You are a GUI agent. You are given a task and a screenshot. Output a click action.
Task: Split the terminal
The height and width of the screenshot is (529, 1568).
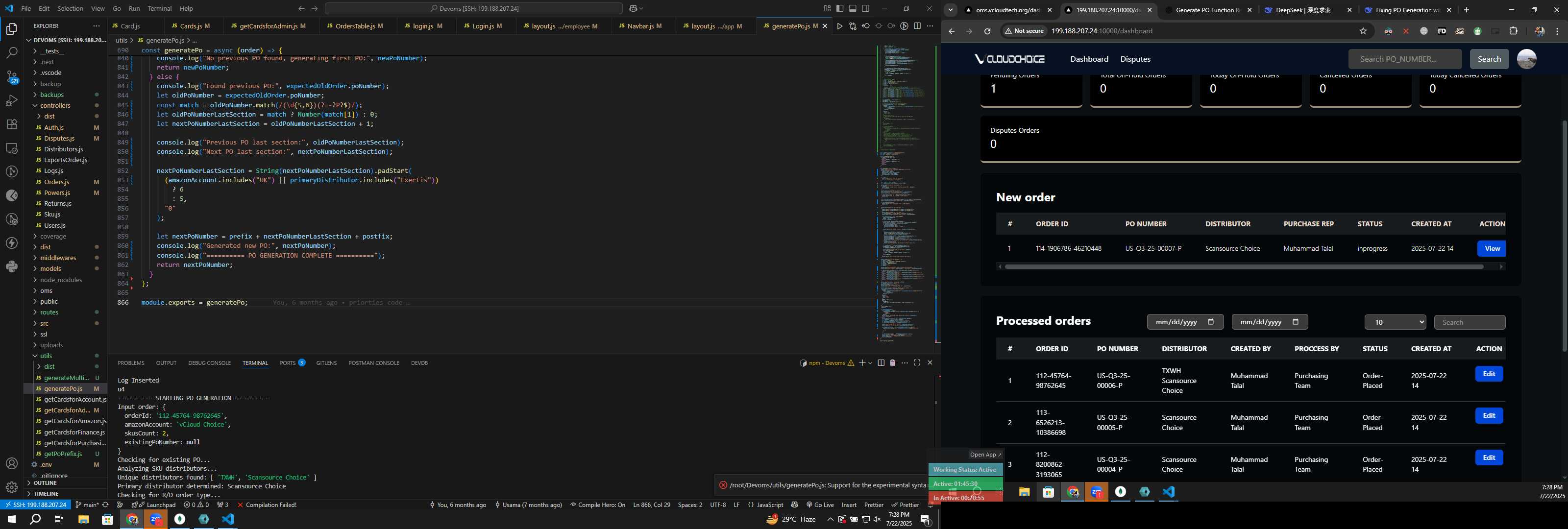click(x=881, y=363)
